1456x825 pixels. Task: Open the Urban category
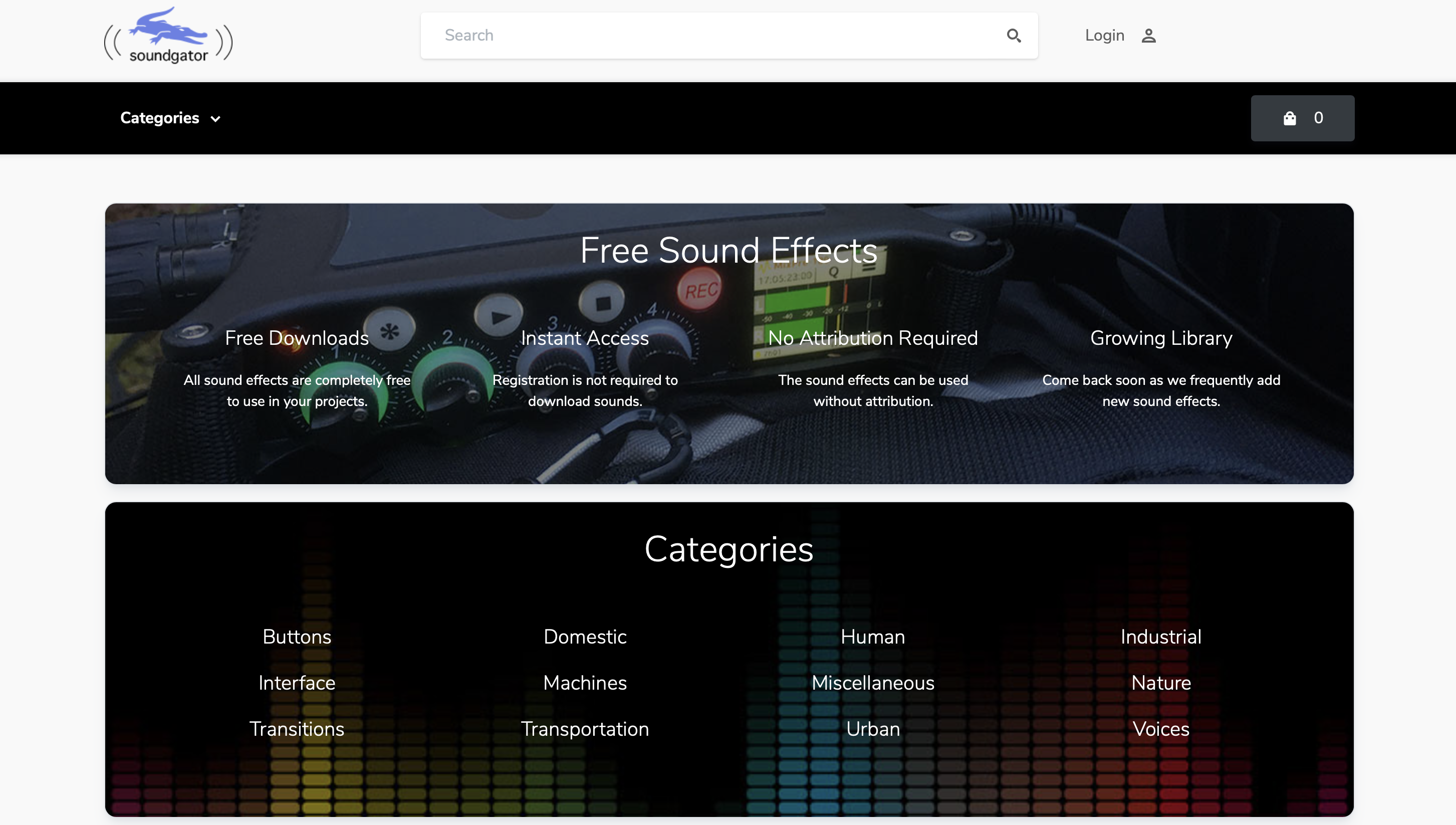coord(873,729)
